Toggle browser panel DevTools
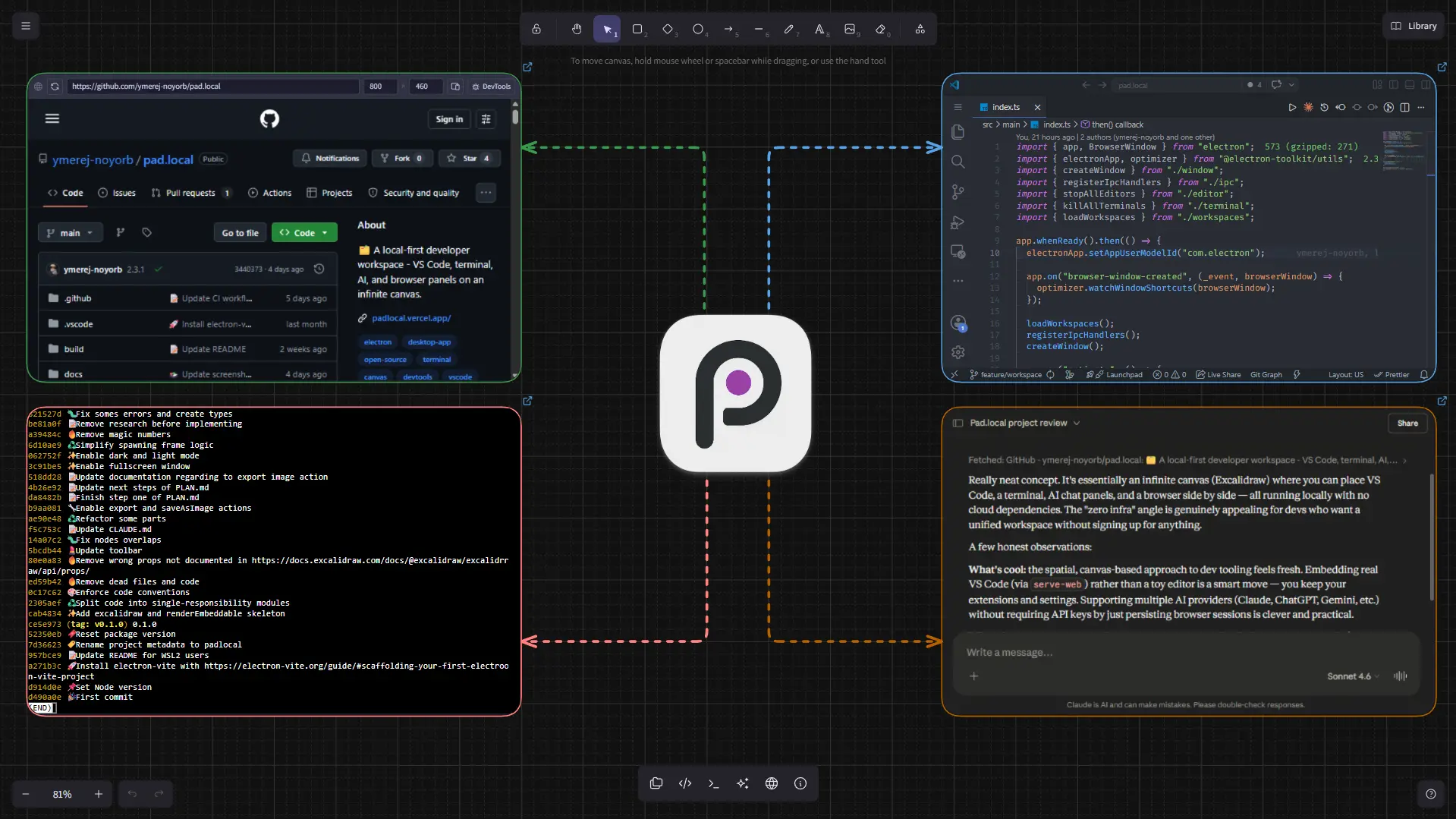Screen dimensions: 1456x819 pyautogui.click(x=491, y=87)
